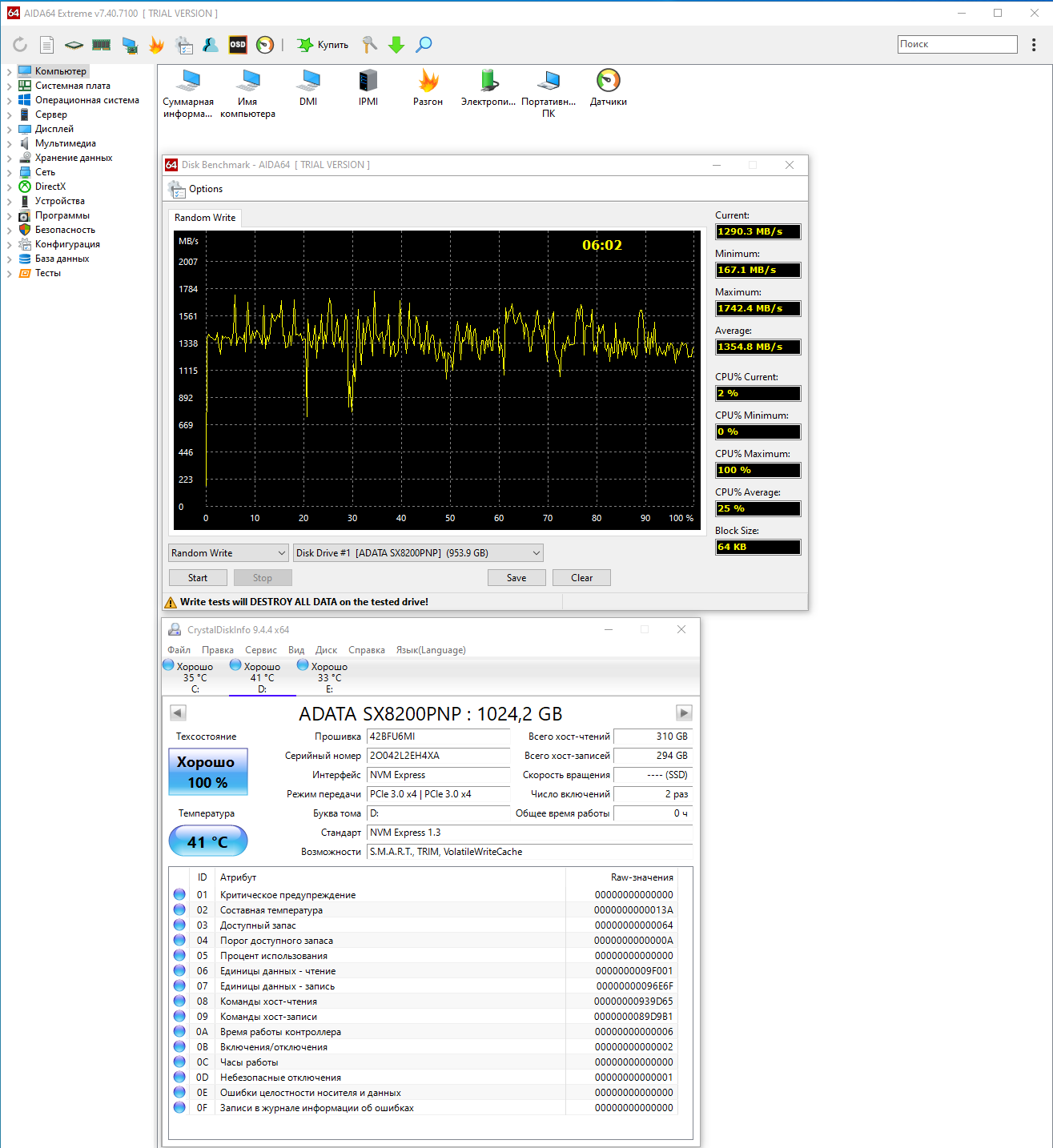
Task: Open Файл menu in CrystalDiskInfo
Action: (179, 650)
